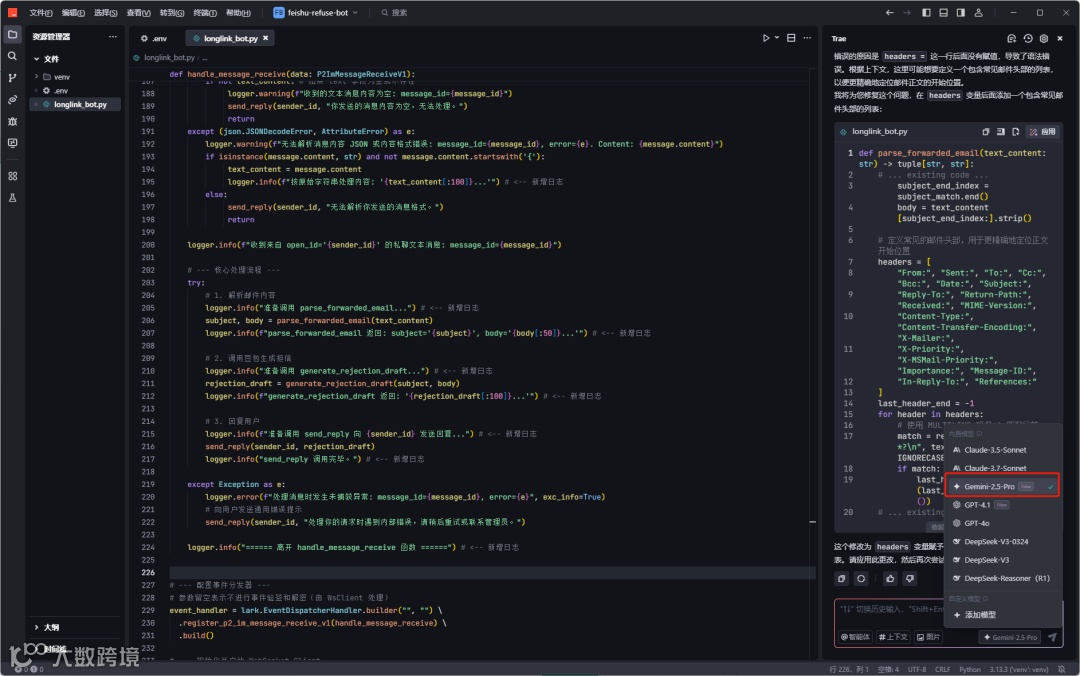This screenshot has width=1080, height=676.
Task: Switch to the .env editor tab
Action: [154, 39]
